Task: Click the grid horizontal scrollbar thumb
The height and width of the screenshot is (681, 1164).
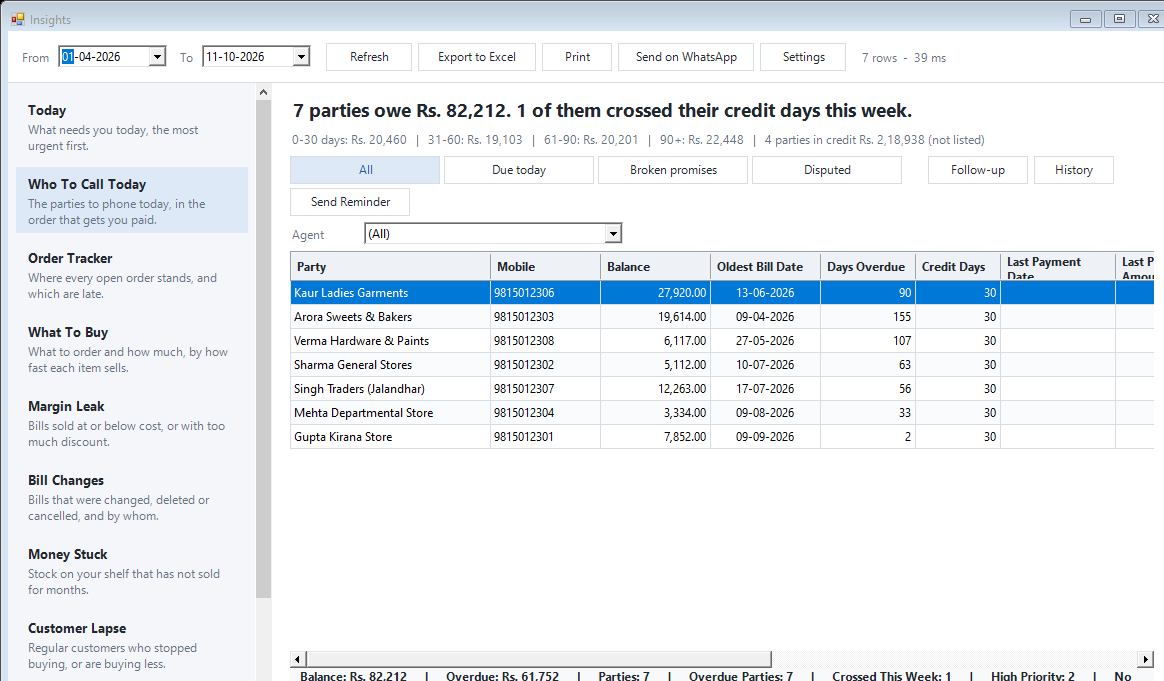Action: click(x=540, y=659)
